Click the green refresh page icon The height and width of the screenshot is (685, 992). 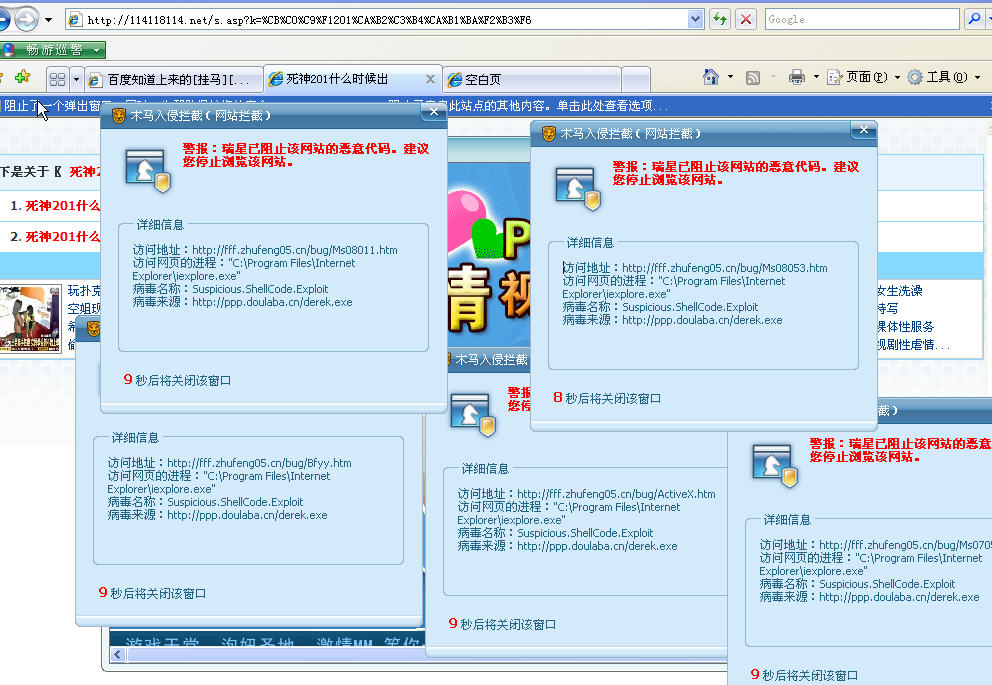point(720,20)
